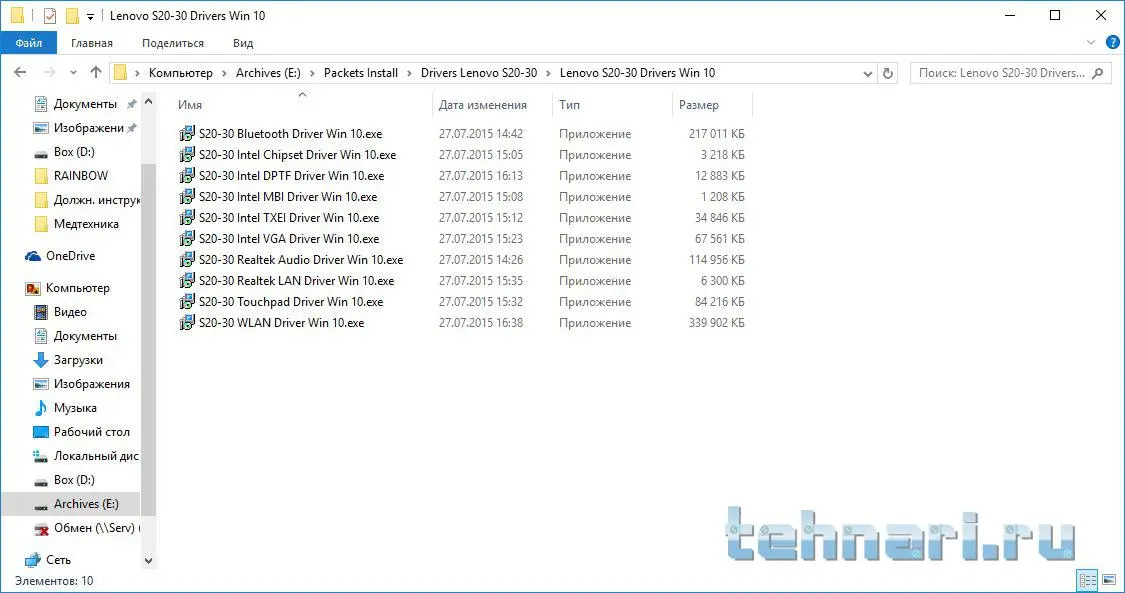Open the Поделиться ribbon tab
Viewport: 1125px width, 593px height.
coord(173,43)
